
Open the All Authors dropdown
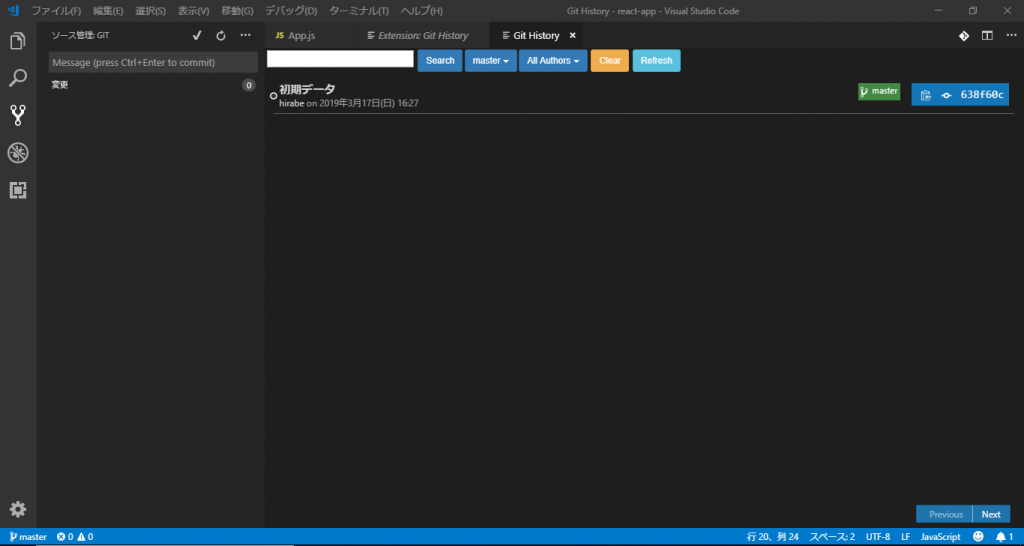tap(552, 61)
